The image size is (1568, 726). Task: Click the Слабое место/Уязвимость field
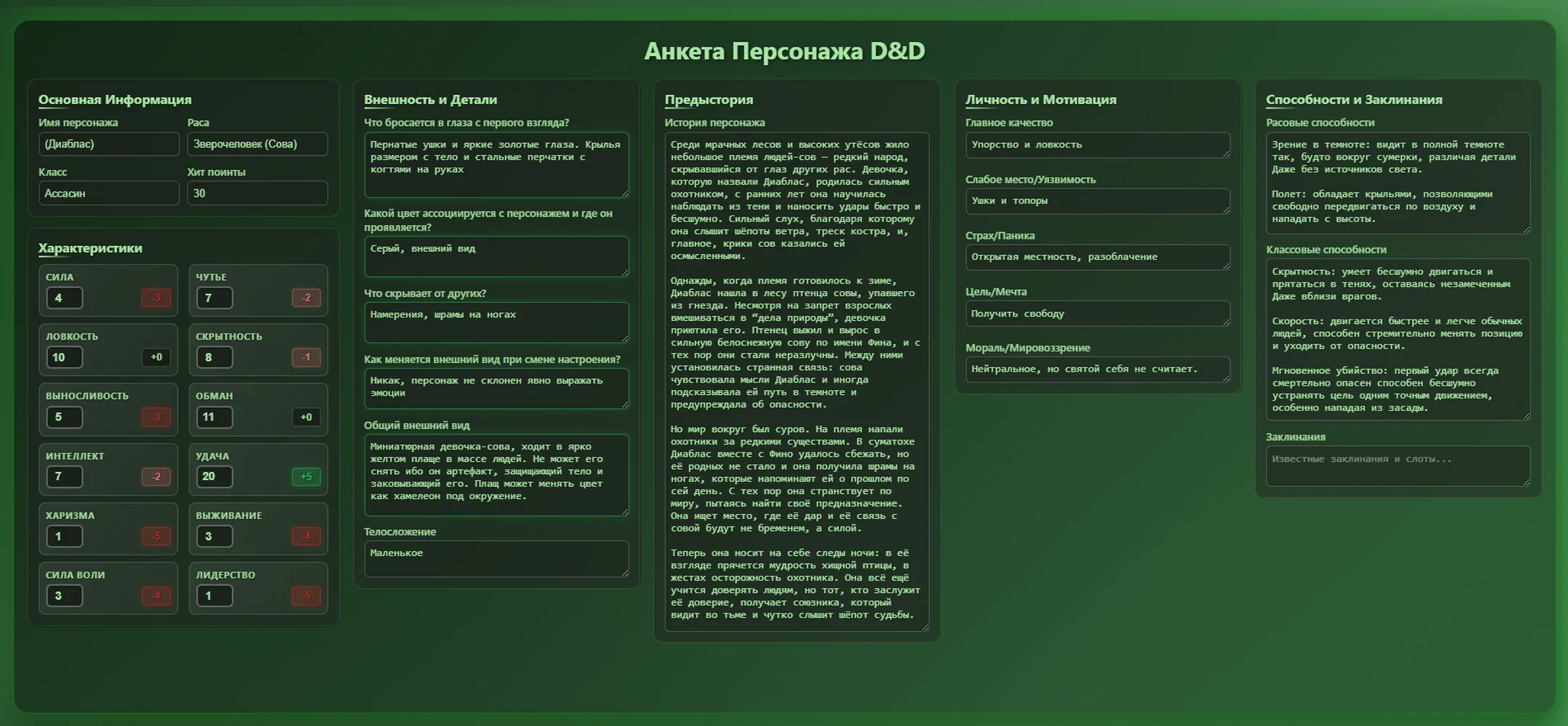coord(1098,201)
